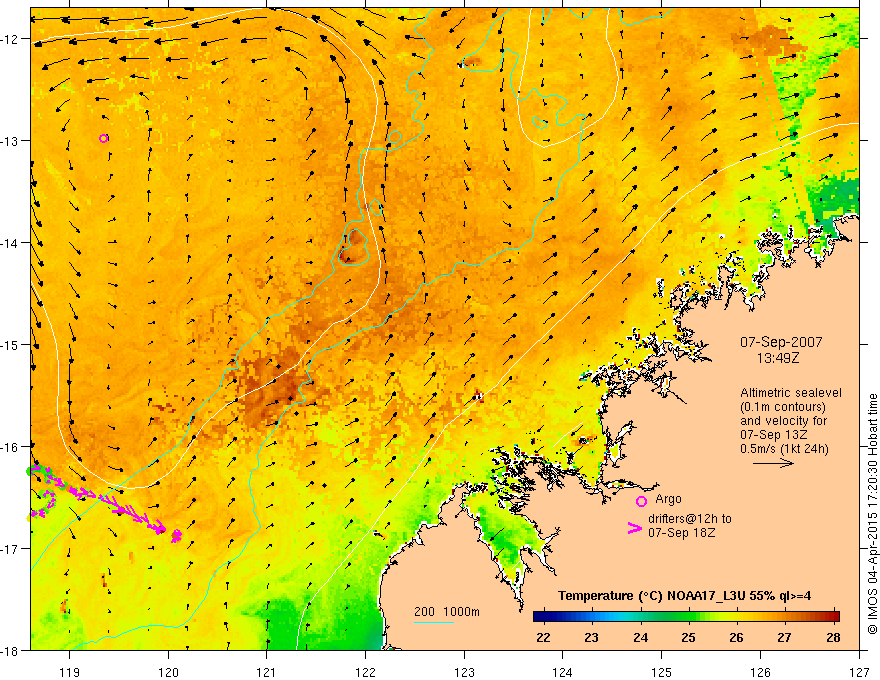880x680 pixels.
Task: Click the color bar label 22
Action: (543, 637)
